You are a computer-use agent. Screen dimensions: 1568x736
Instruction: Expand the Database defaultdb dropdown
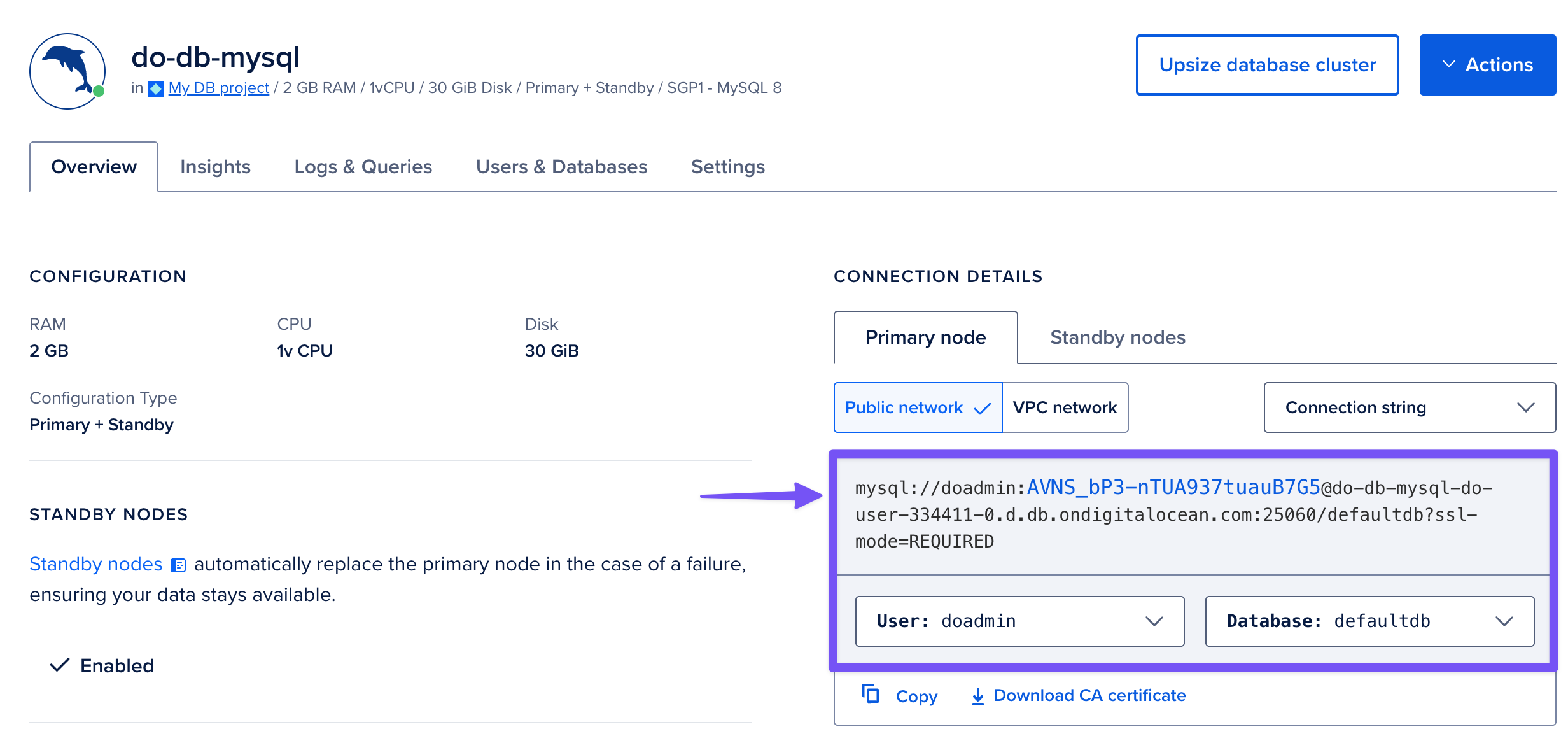[1369, 621]
